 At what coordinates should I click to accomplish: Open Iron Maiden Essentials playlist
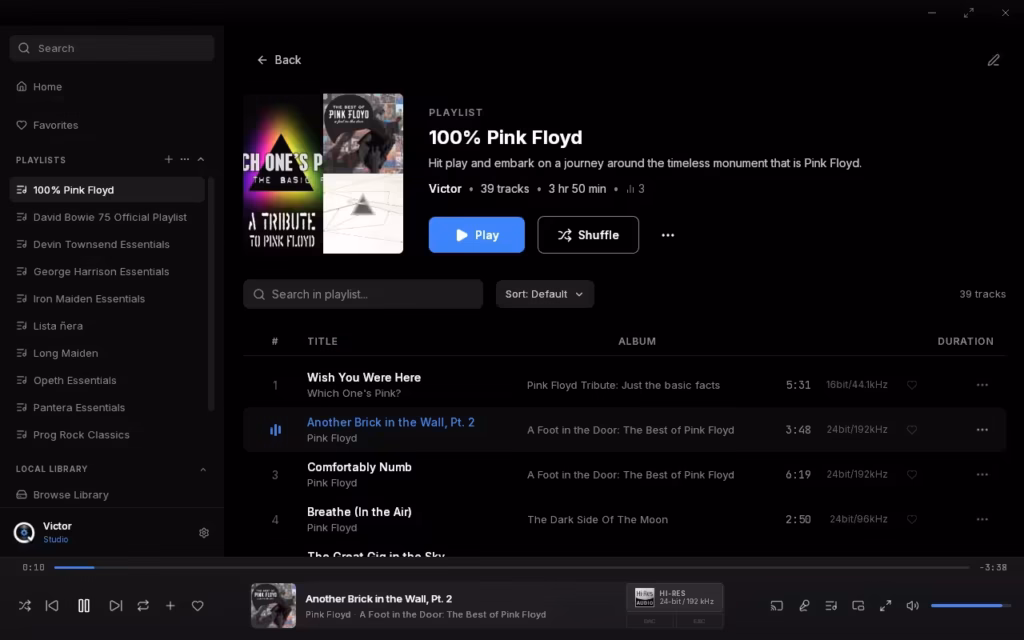[89, 299]
